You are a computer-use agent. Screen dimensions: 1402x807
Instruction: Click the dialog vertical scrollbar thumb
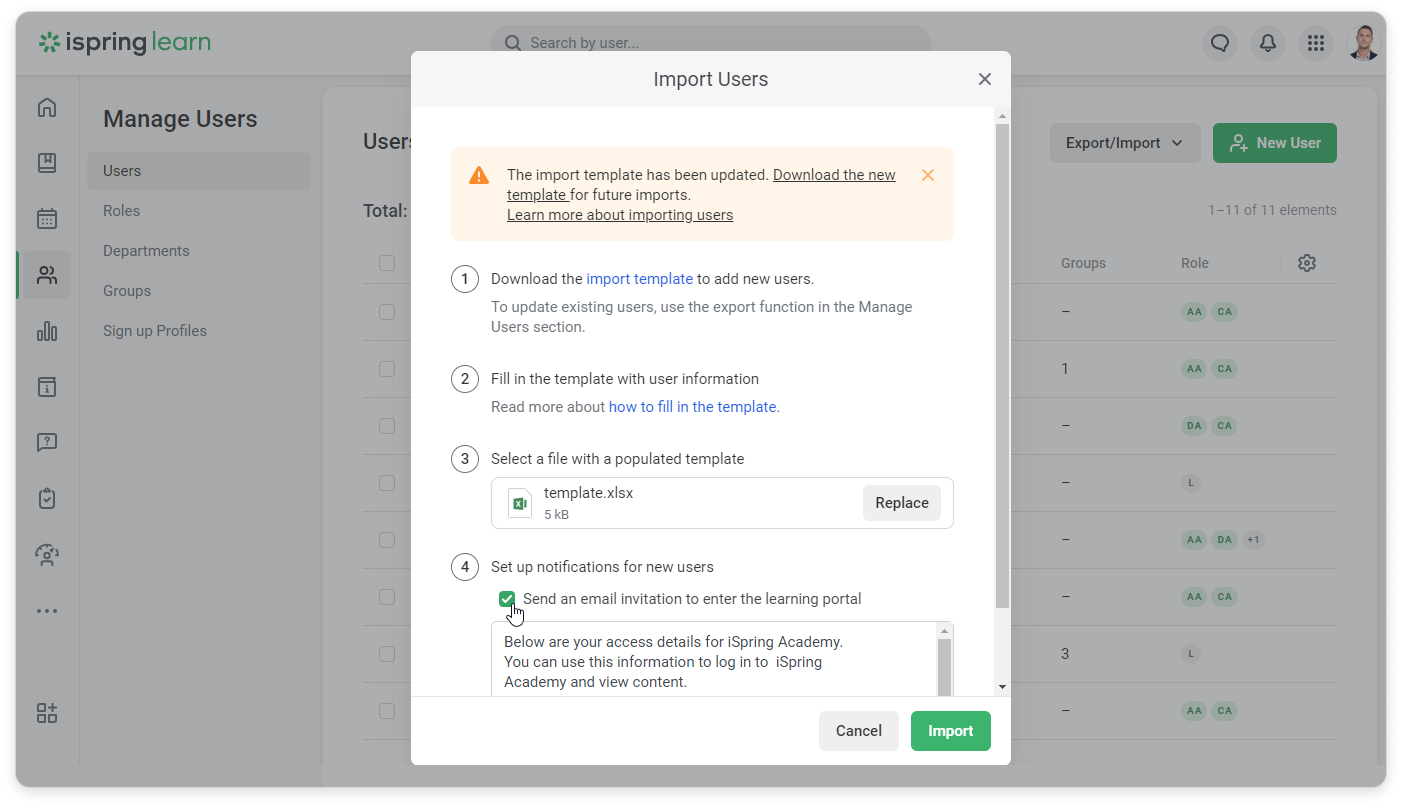pos(1003,365)
